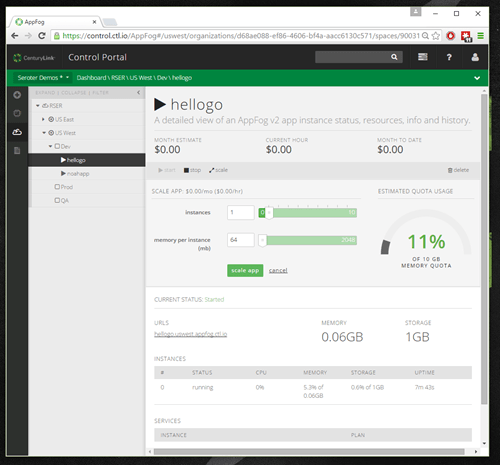Click the stop action
Viewport: 500px width, 465px height.
point(192,170)
